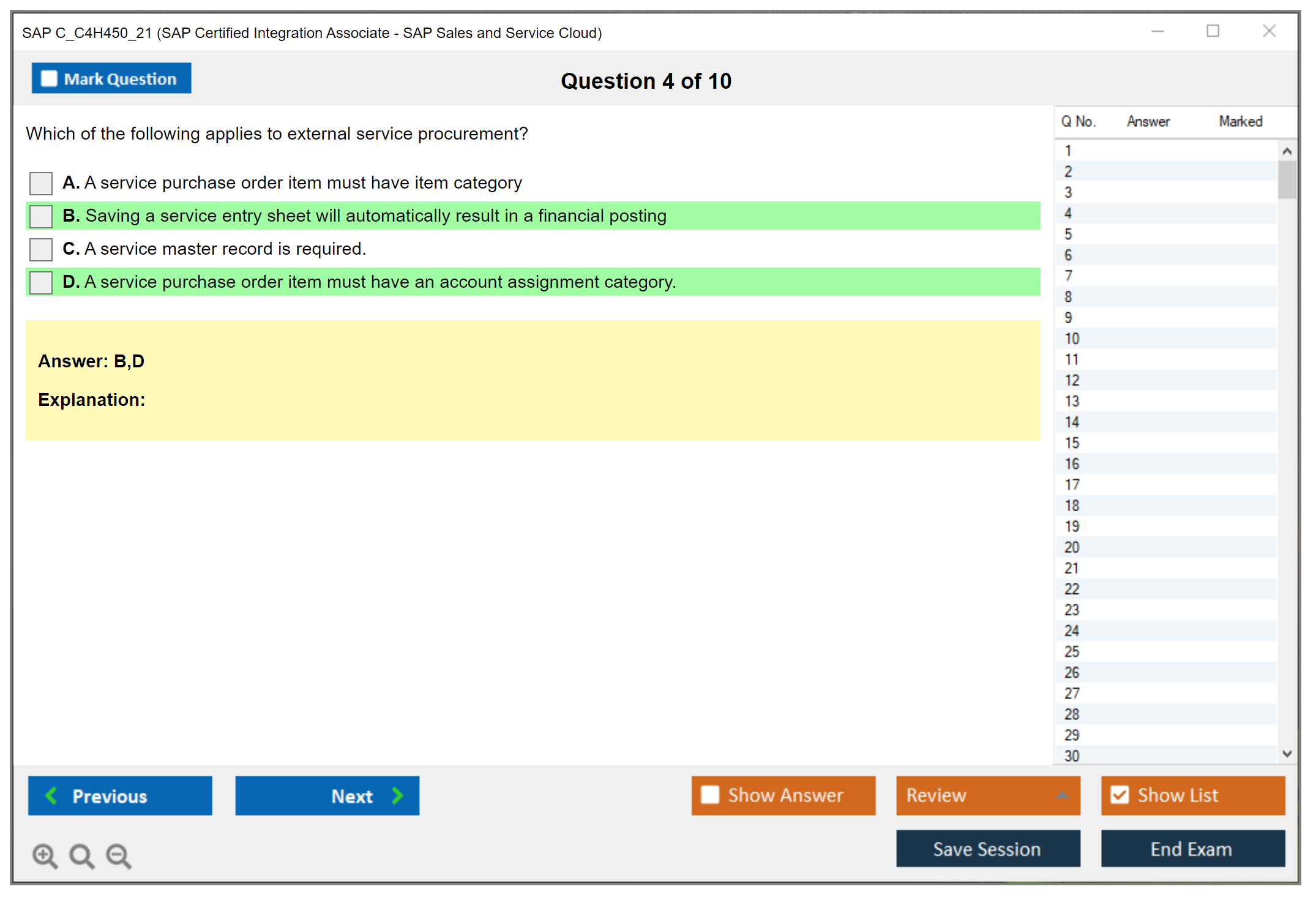
Task: Click the zoom out magnifier icon
Action: (x=118, y=855)
